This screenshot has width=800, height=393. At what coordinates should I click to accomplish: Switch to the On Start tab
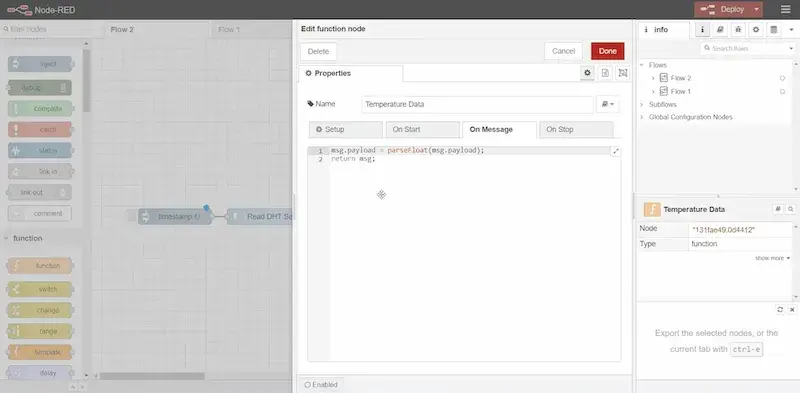[422, 130]
